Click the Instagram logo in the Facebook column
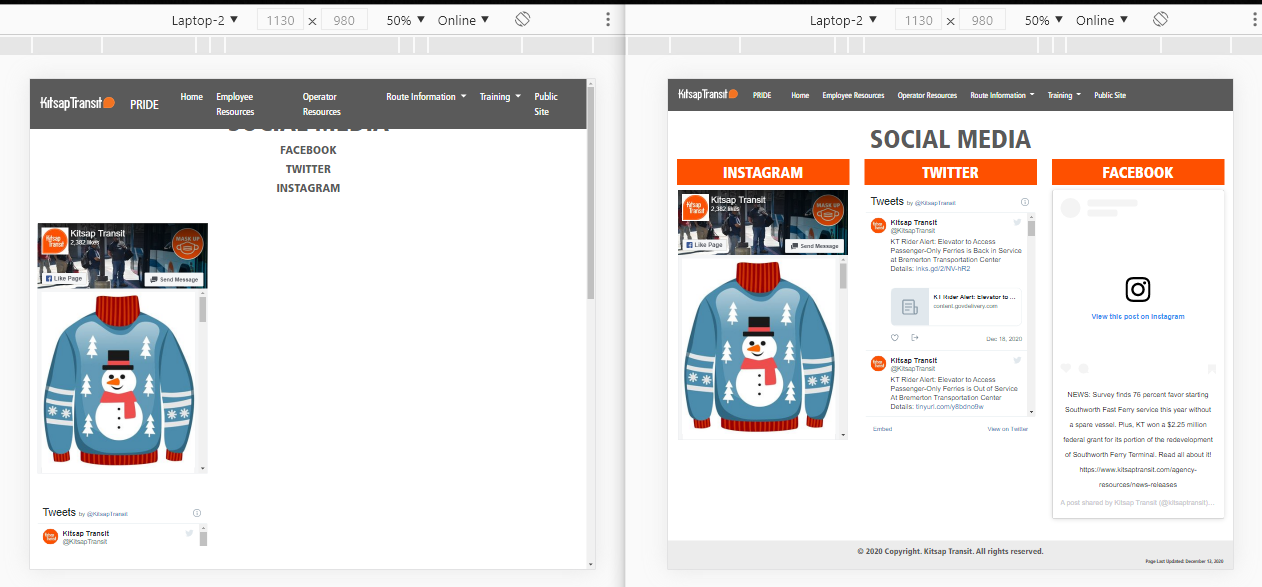This screenshot has height=587, width=1262. pyautogui.click(x=1137, y=290)
